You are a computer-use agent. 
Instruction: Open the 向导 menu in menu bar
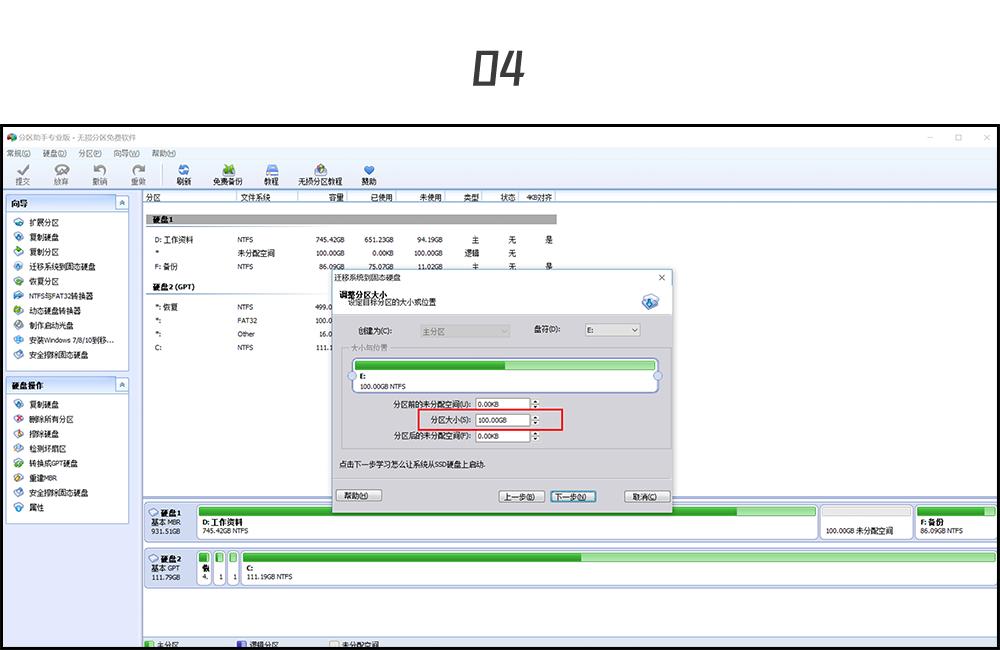tap(126, 153)
